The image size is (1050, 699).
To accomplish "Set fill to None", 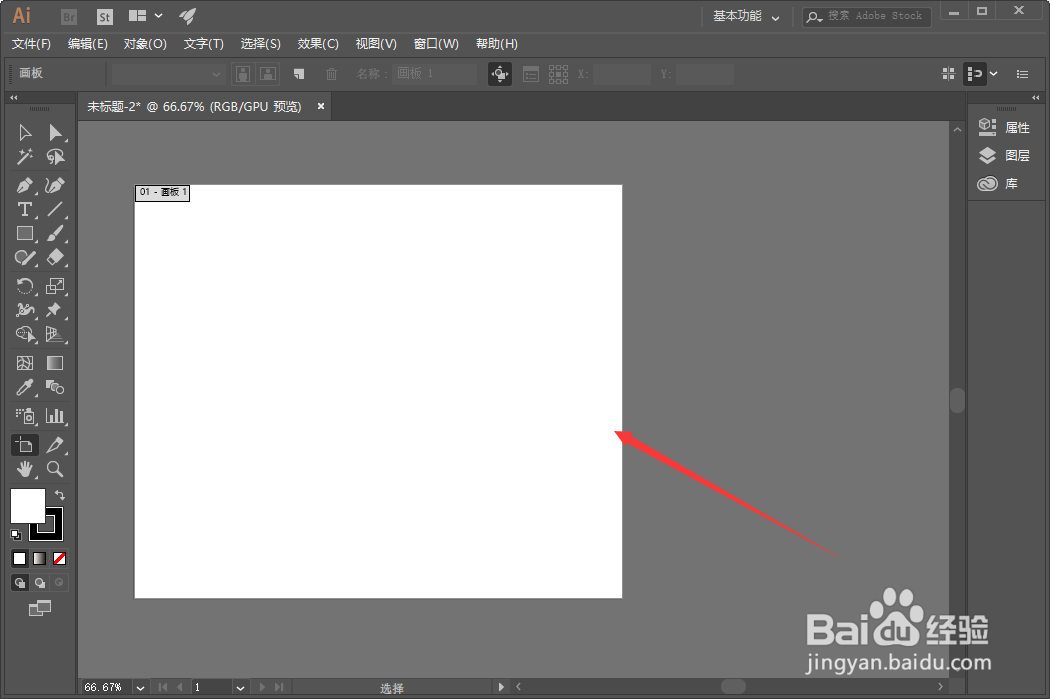I will point(60,558).
